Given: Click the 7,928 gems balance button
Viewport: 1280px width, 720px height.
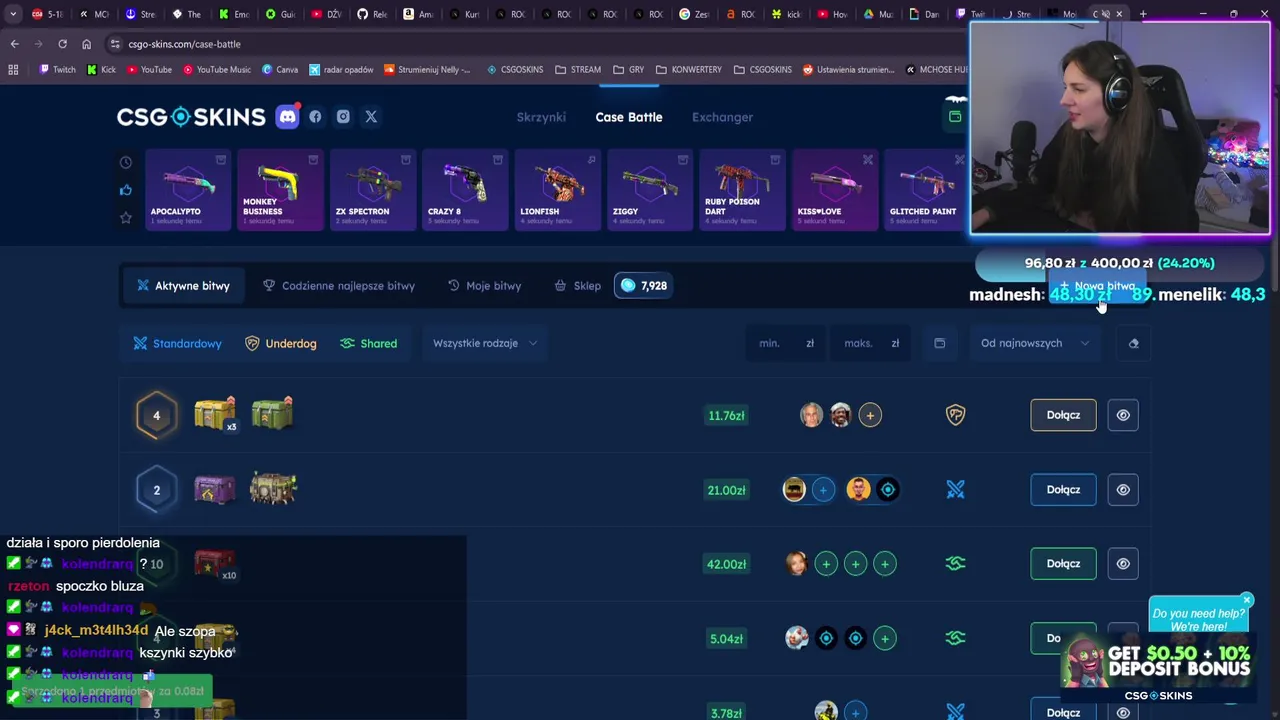Looking at the screenshot, I should pos(644,286).
